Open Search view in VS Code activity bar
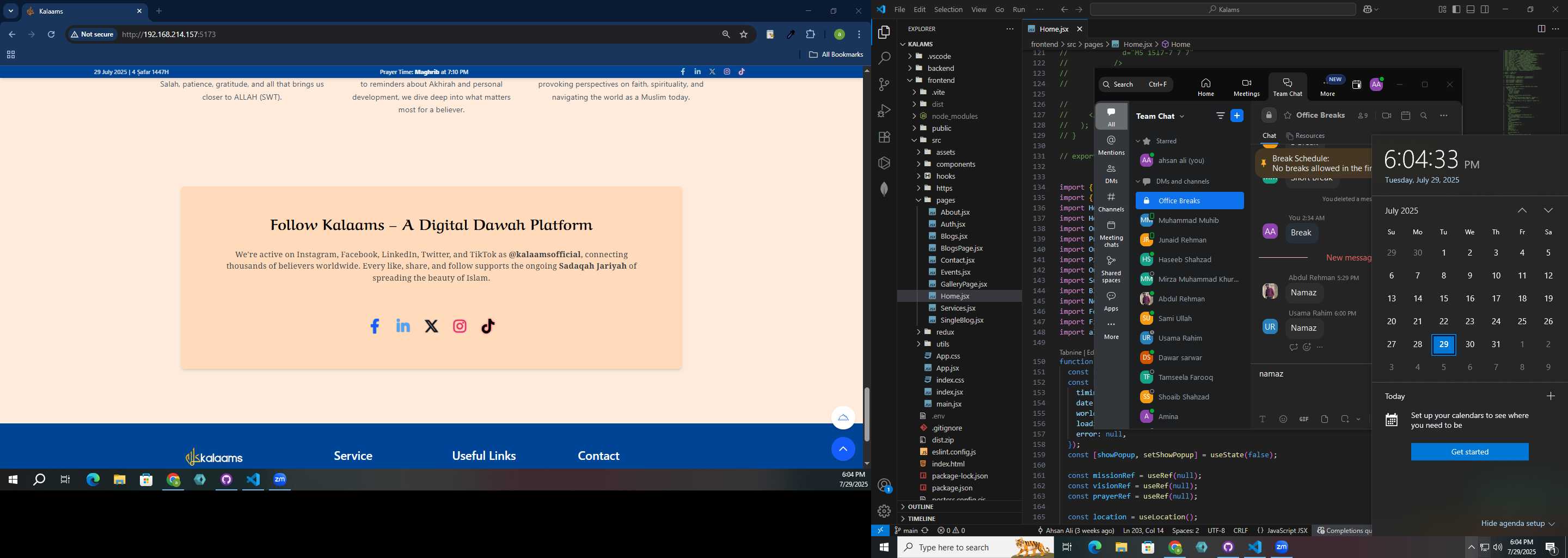Screen dimensions: 1568x558 tap(884, 58)
